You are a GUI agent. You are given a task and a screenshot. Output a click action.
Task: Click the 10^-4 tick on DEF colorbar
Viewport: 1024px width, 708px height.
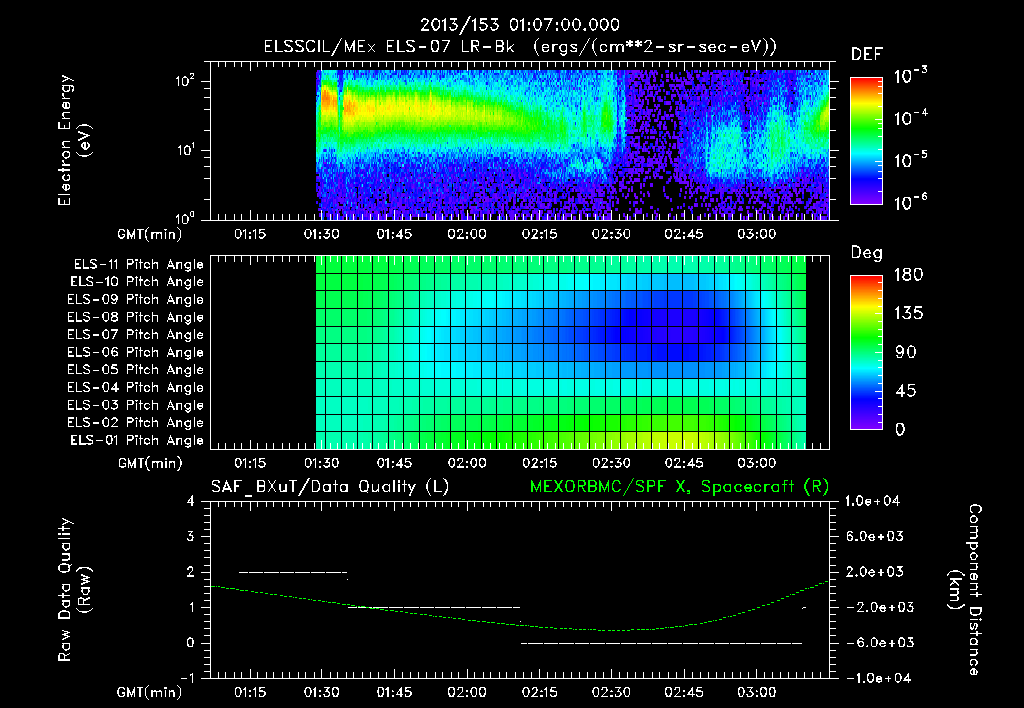point(910,118)
